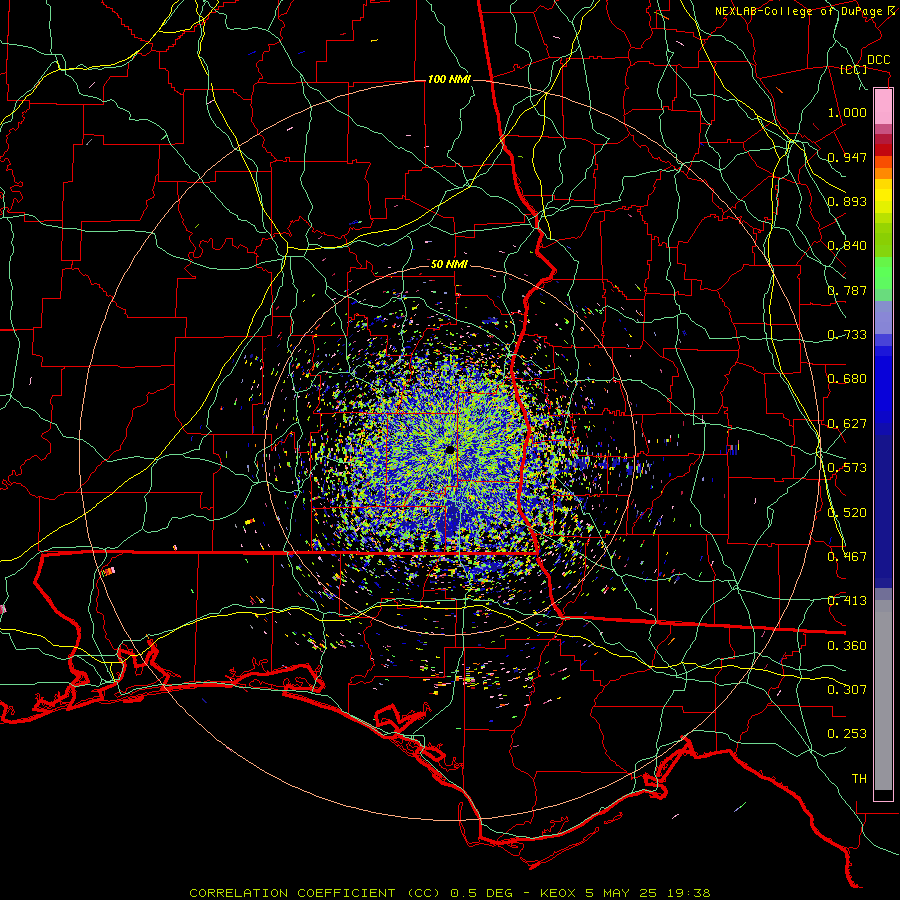The image size is (900, 900).
Task: Select the 0.520 legend value
Action: (847, 513)
